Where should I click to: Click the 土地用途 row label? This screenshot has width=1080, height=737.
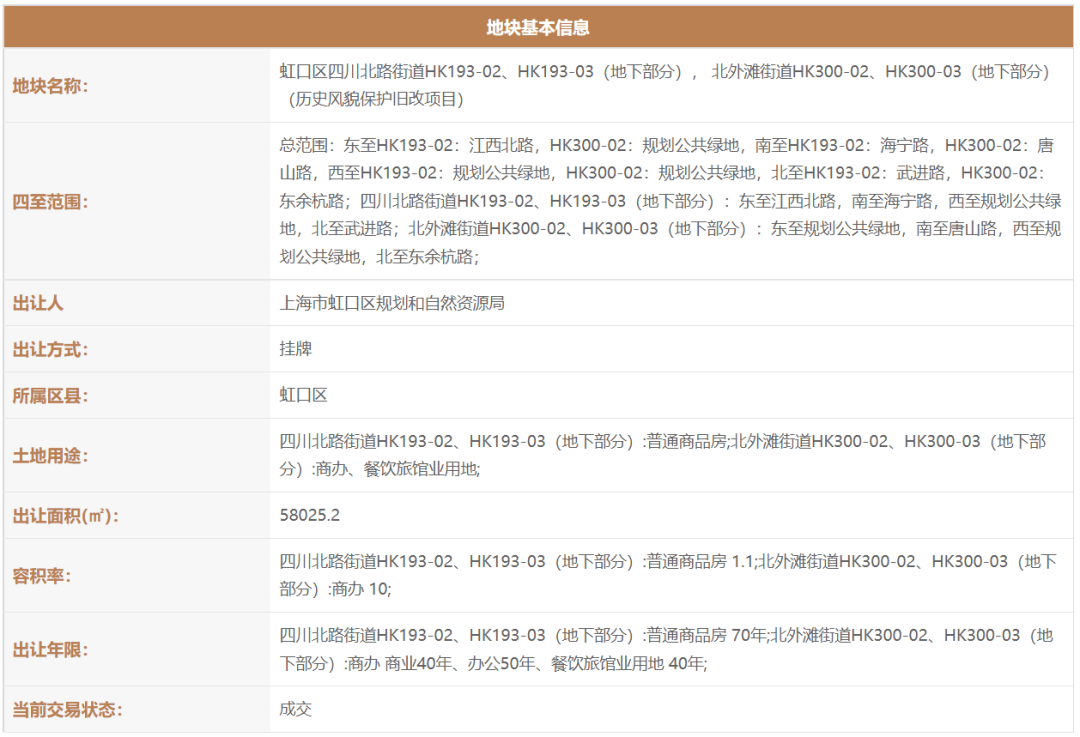tap(51, 456)
